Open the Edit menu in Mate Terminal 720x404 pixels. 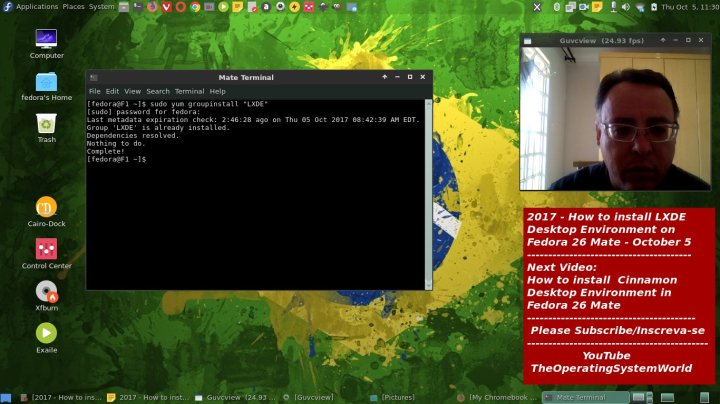click(112, 91)
